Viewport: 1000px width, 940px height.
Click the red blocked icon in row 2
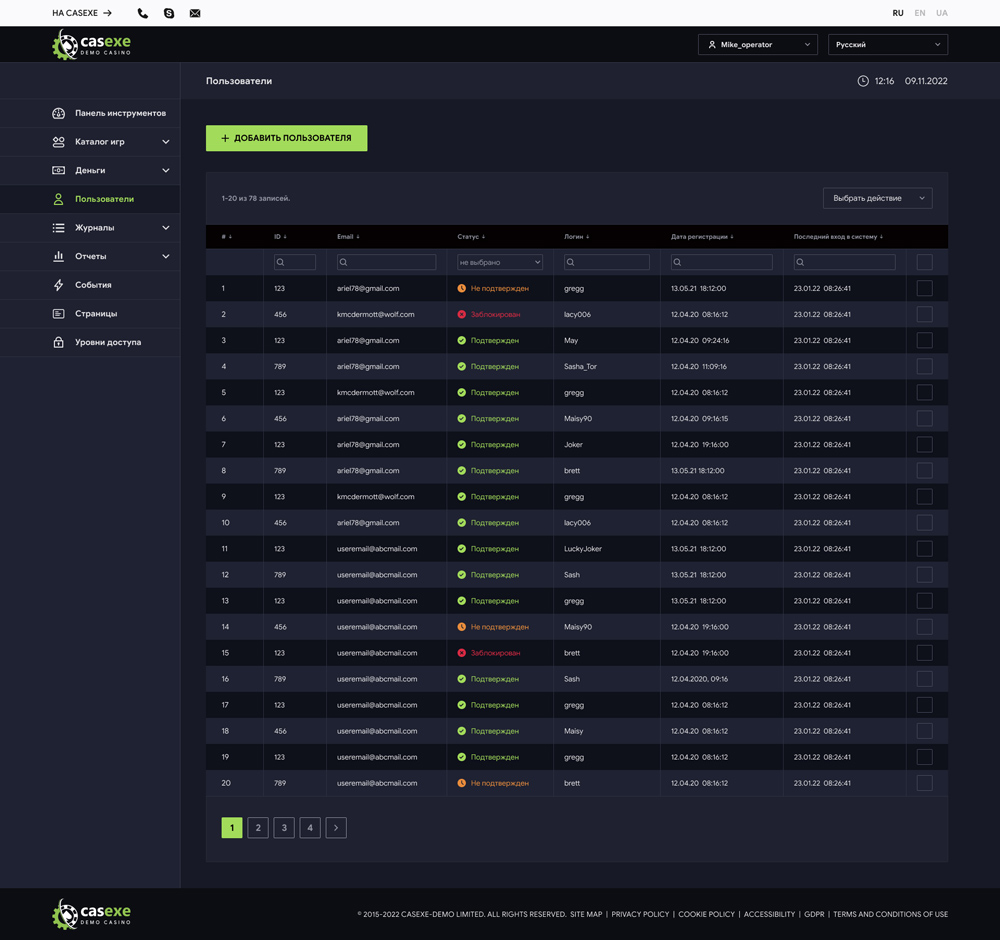pyautogui.click(x=462, y=314)
